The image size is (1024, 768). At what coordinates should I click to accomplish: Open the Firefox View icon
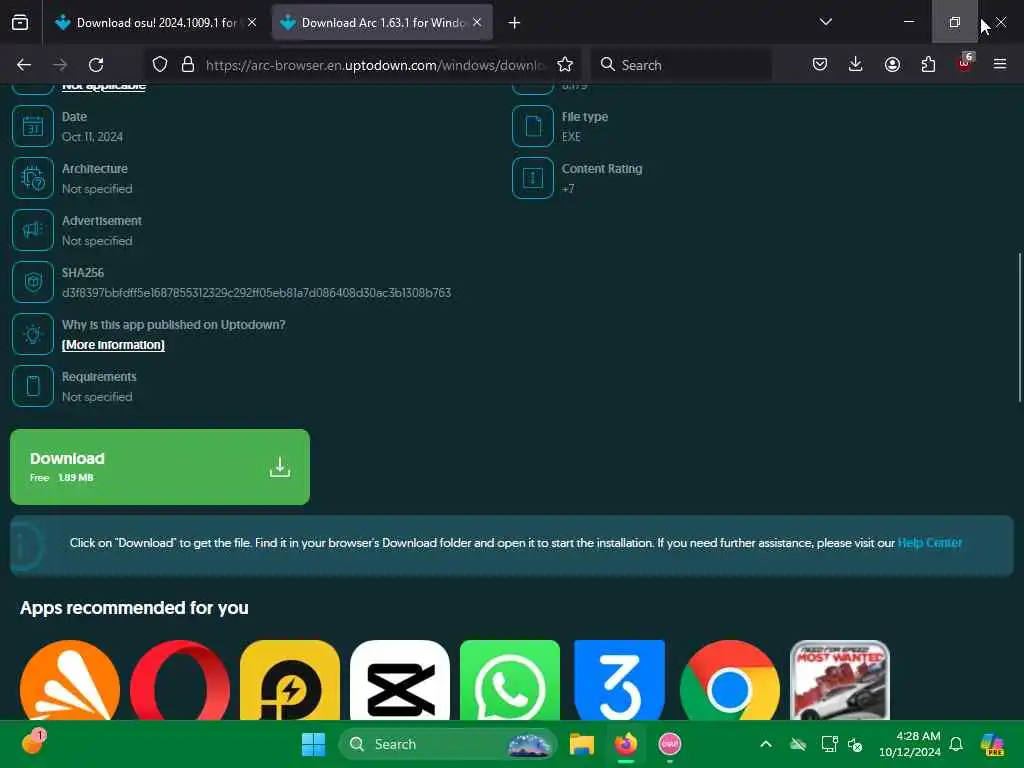tap(20, 22)
